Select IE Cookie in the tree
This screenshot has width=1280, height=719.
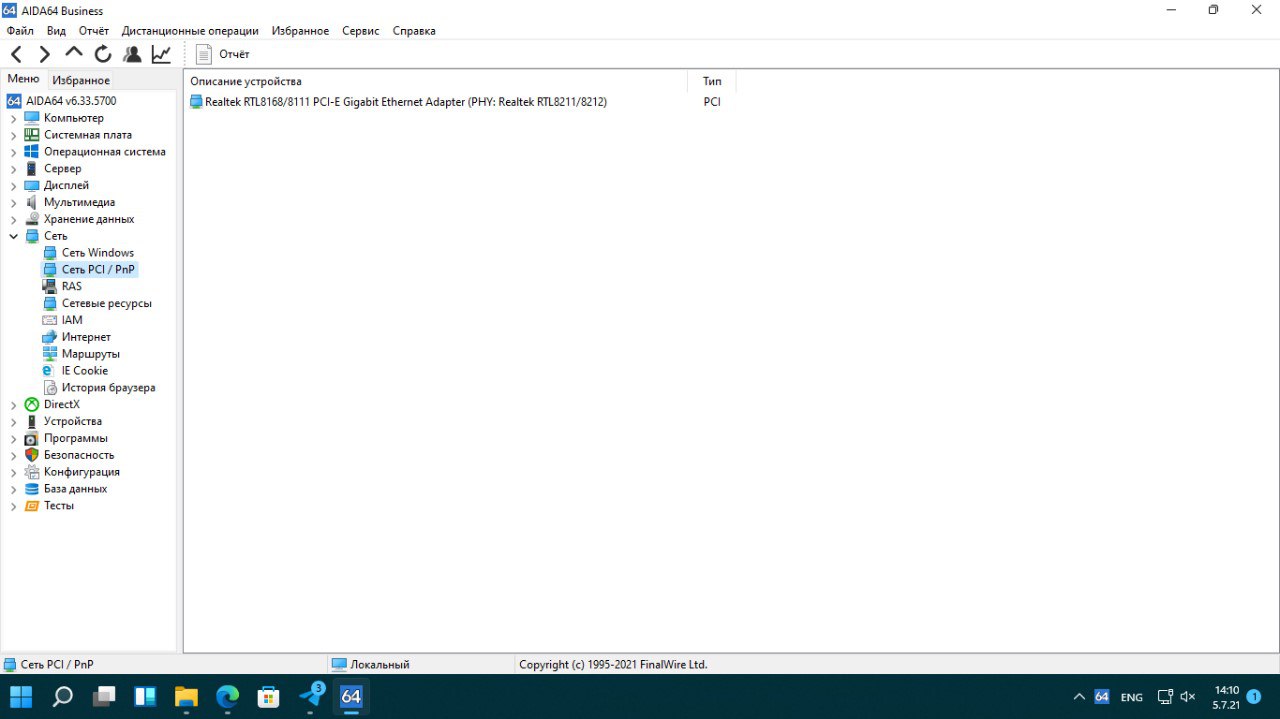pos(85,371)
